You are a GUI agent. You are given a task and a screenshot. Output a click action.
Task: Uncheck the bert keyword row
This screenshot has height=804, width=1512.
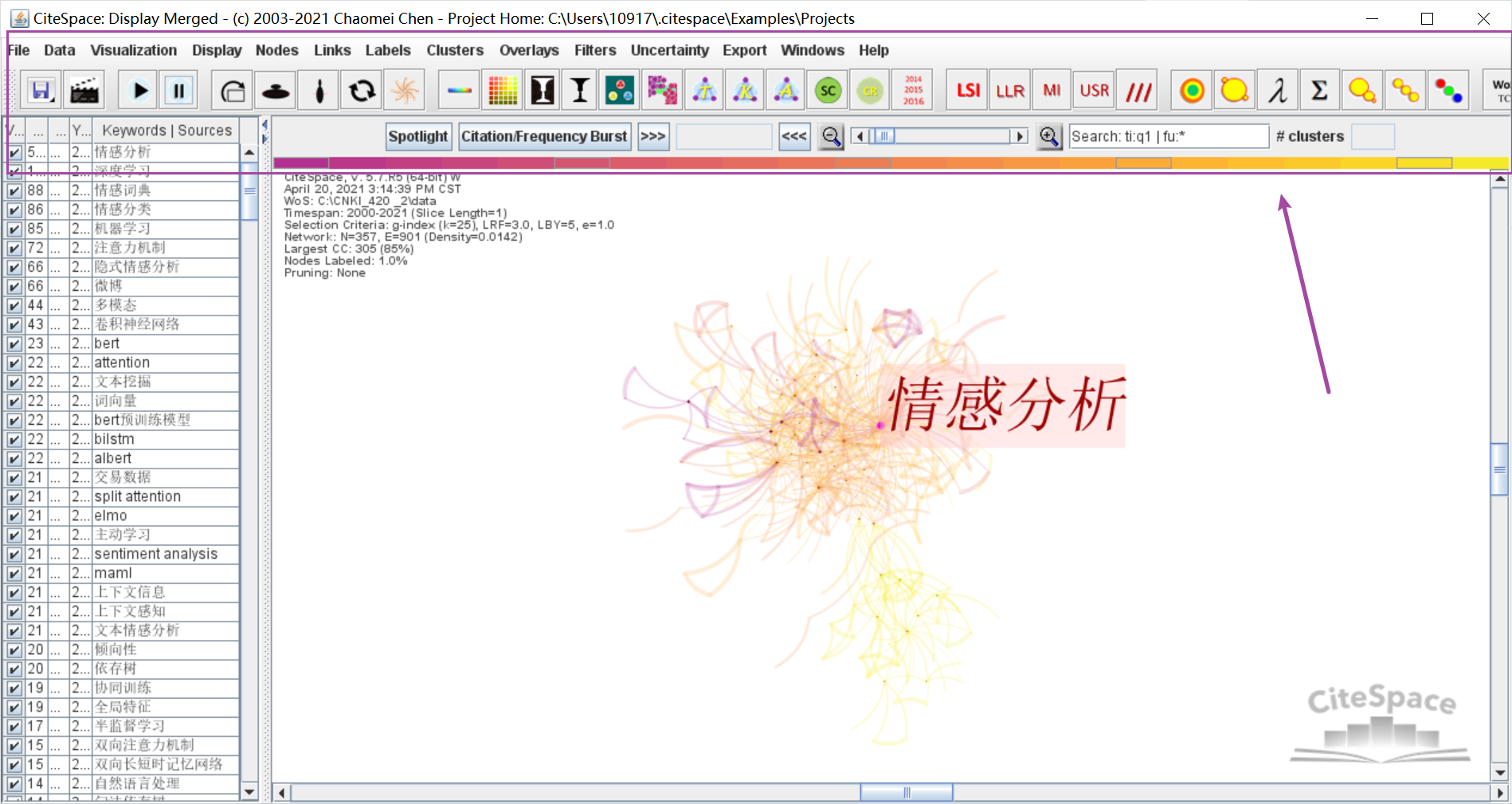14,344
